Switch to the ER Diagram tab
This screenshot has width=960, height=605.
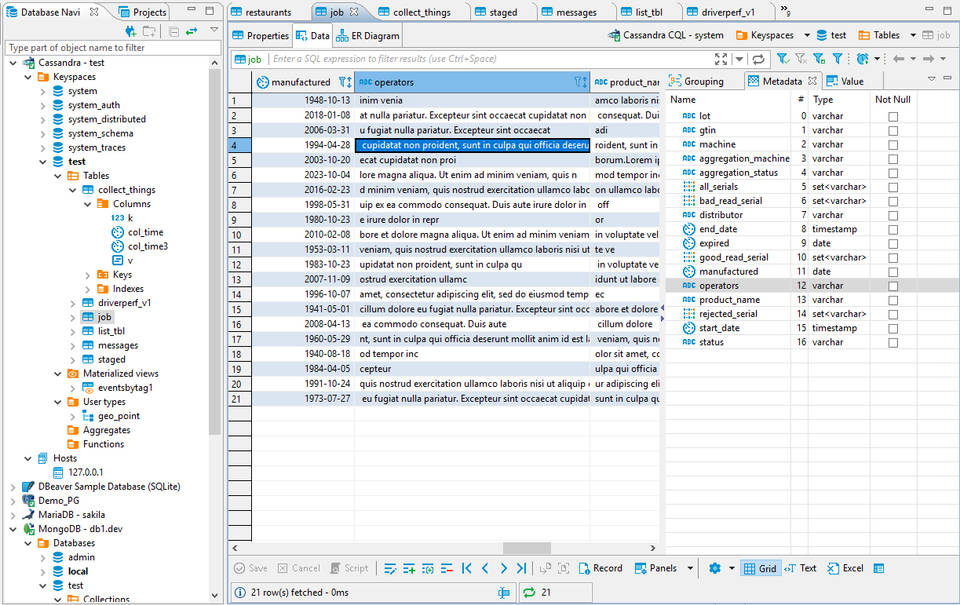coord(368,36)
